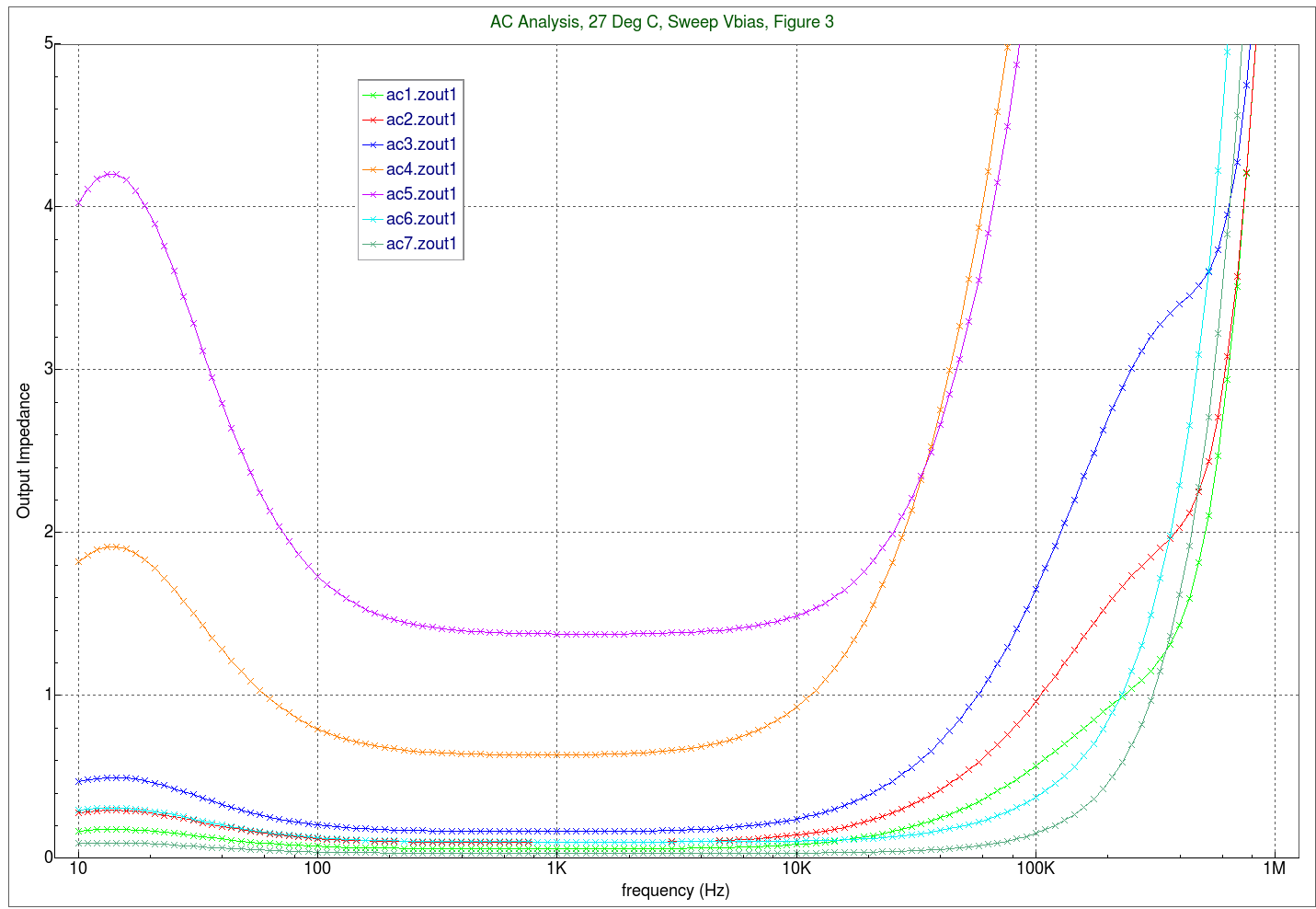The height and width of the screenshot is (909, 1316).
Task: Click the y-axis tick label 2
Action: (x=47, y=532)
